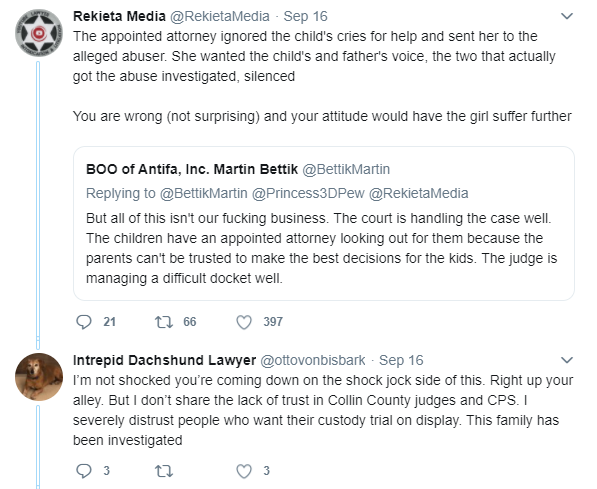Open the Rekieta Media tweet options chevron

[x=567, y=16]
